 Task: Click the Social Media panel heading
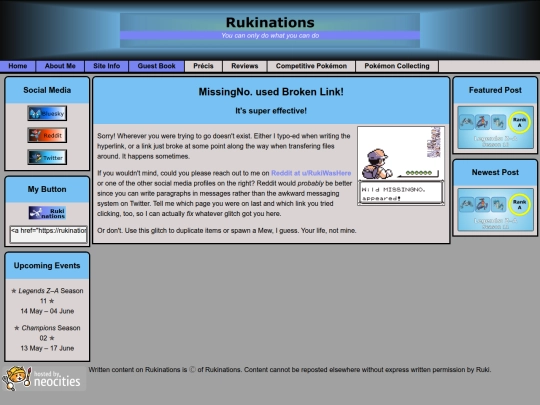pyautogui.click(x=47, y=90)
